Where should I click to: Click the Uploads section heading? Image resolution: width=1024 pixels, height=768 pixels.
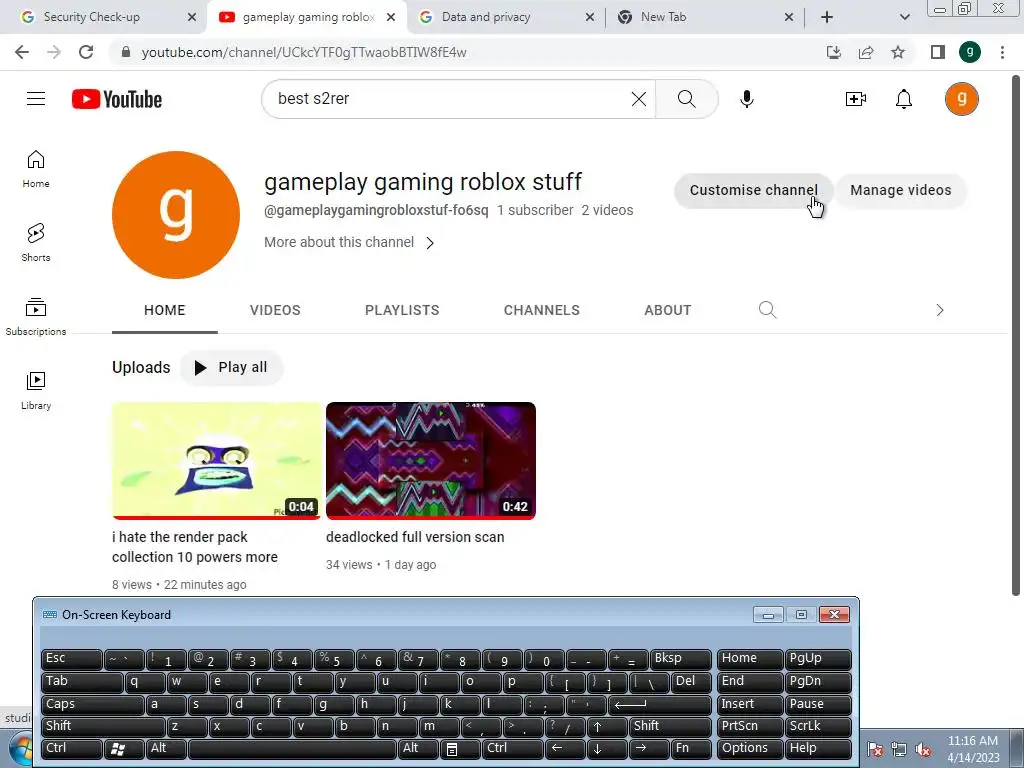(141, 368)
